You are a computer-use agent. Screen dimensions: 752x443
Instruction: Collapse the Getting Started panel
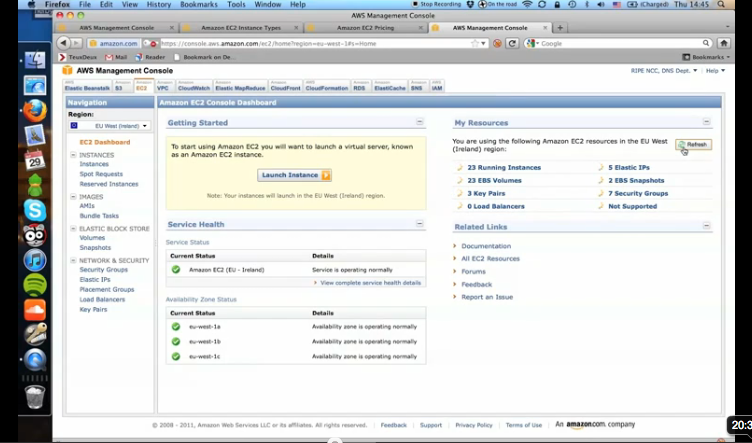(x=420, y=122)
